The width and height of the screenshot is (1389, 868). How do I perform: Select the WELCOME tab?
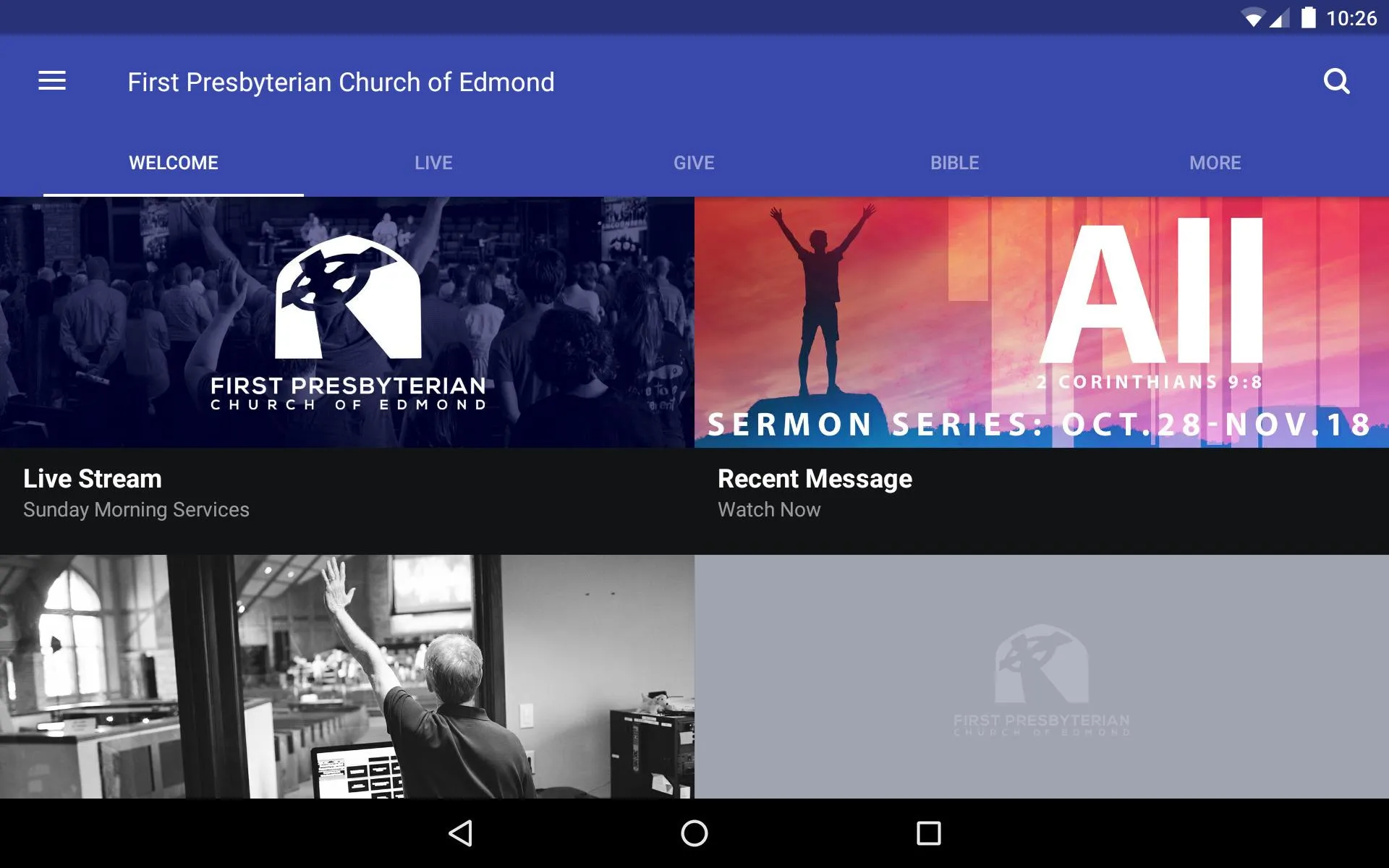tap(173, 163)
